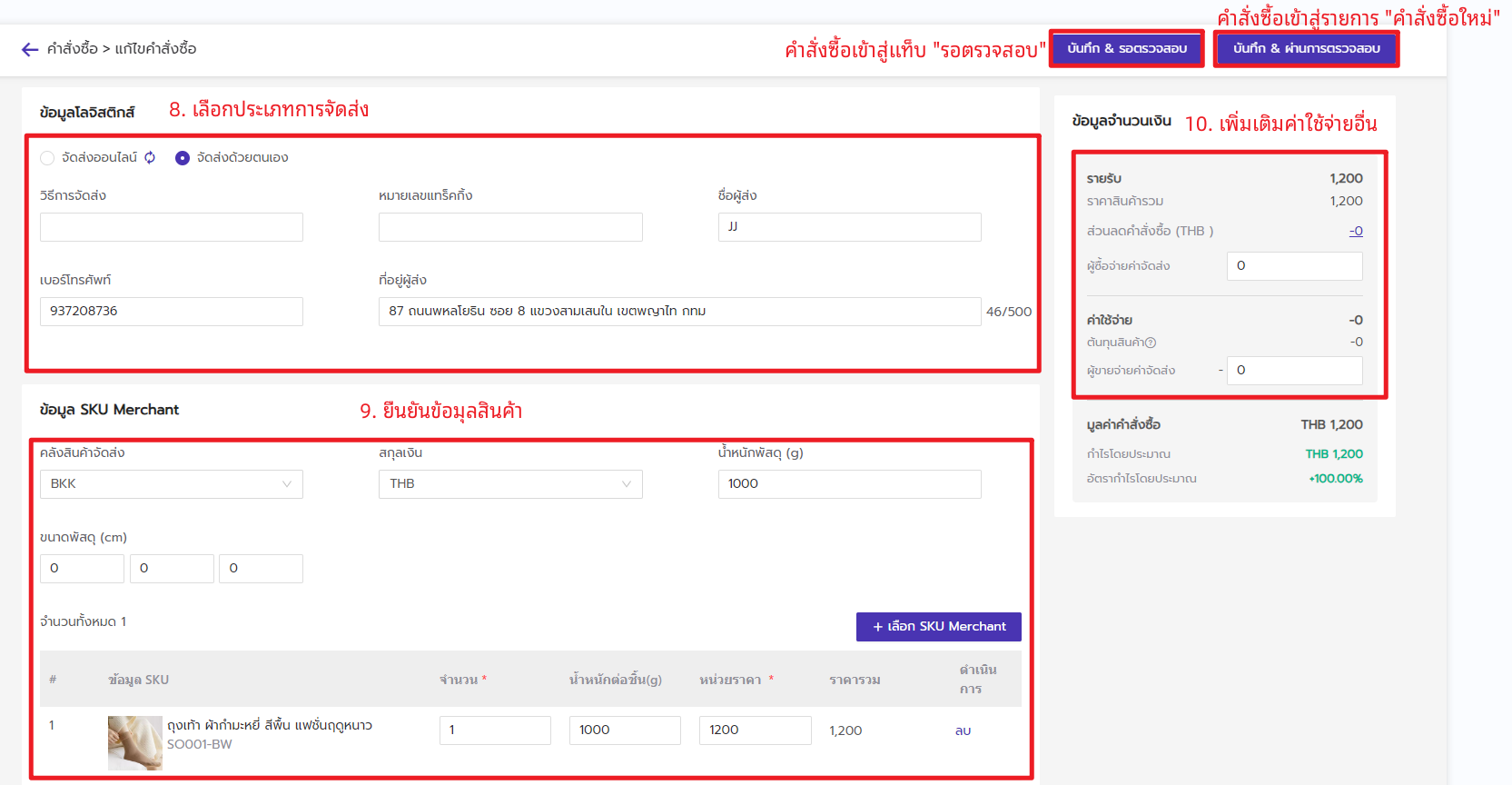Screen dimensions: 1512x785
Task: Click the น้ำหนักพัสดุ (g) field showing 1000
Action: (x=850, y=484)
